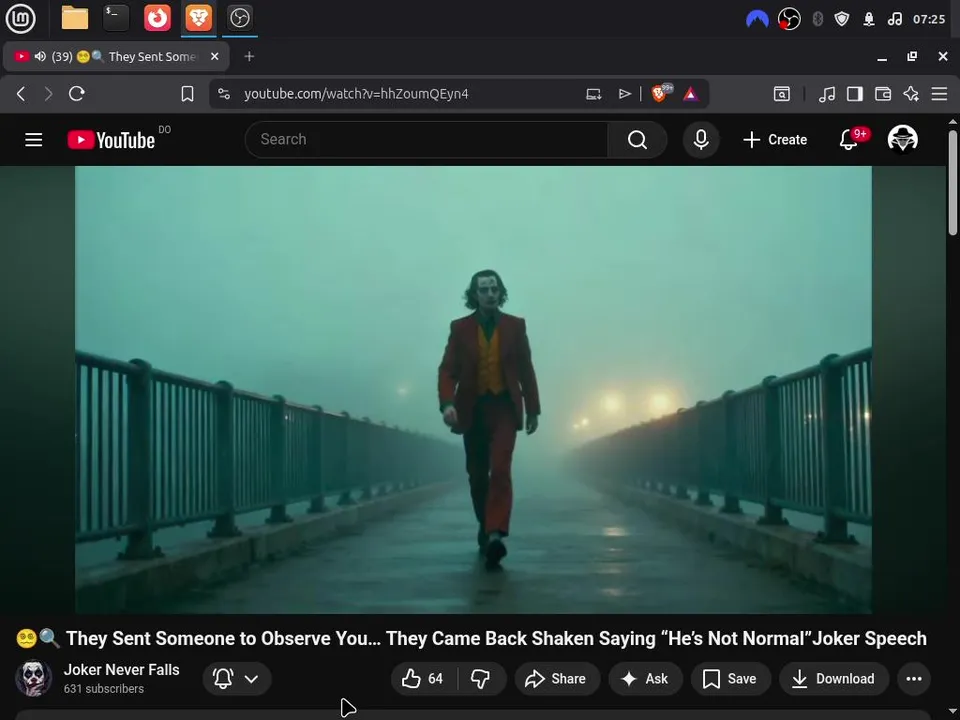View site settings icon in address bar
The width and height of the screenshot is (960, 720).
pyautogui.click(x=224, y=94)
